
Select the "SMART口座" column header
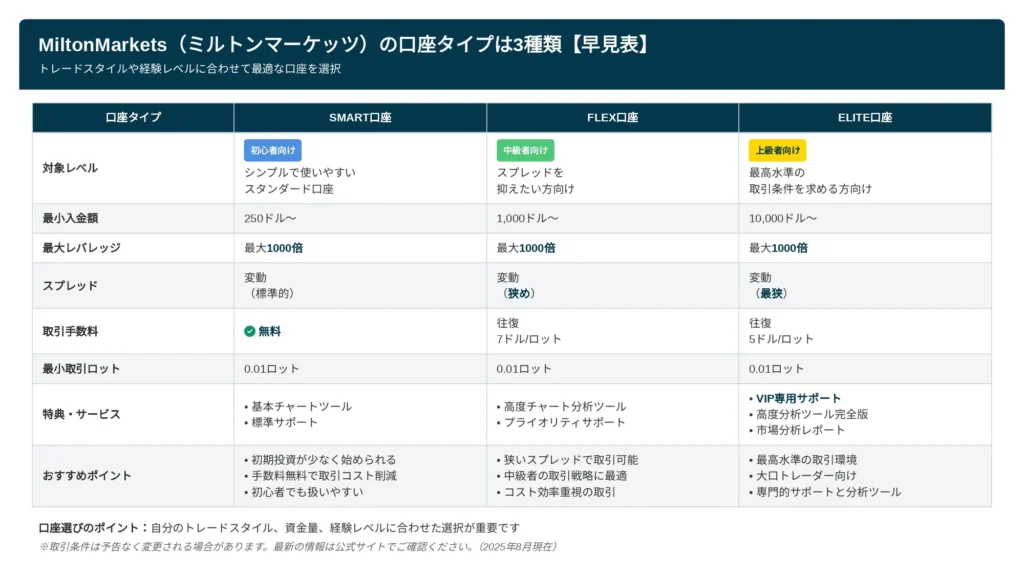(360, 118)
